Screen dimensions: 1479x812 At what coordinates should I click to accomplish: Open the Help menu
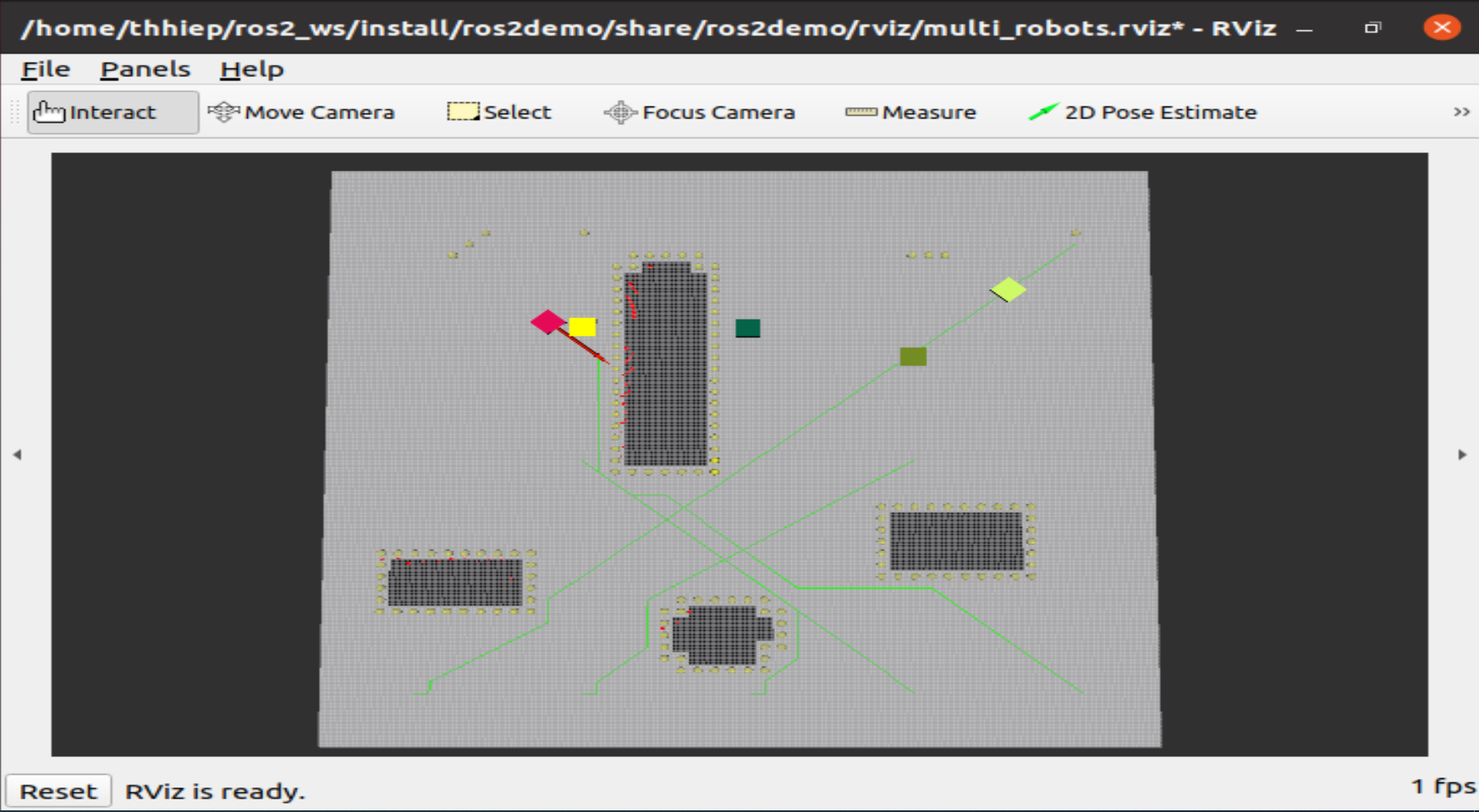pyautogui.click(x=251, y=69)
